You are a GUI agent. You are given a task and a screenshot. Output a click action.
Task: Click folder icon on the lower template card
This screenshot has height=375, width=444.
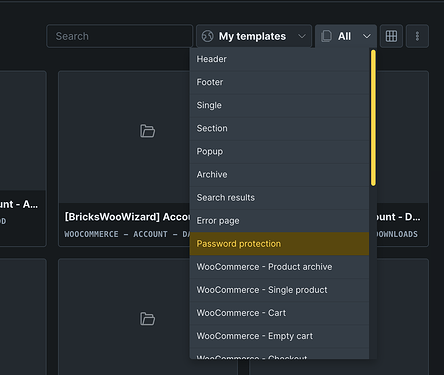tap(147, 319)
